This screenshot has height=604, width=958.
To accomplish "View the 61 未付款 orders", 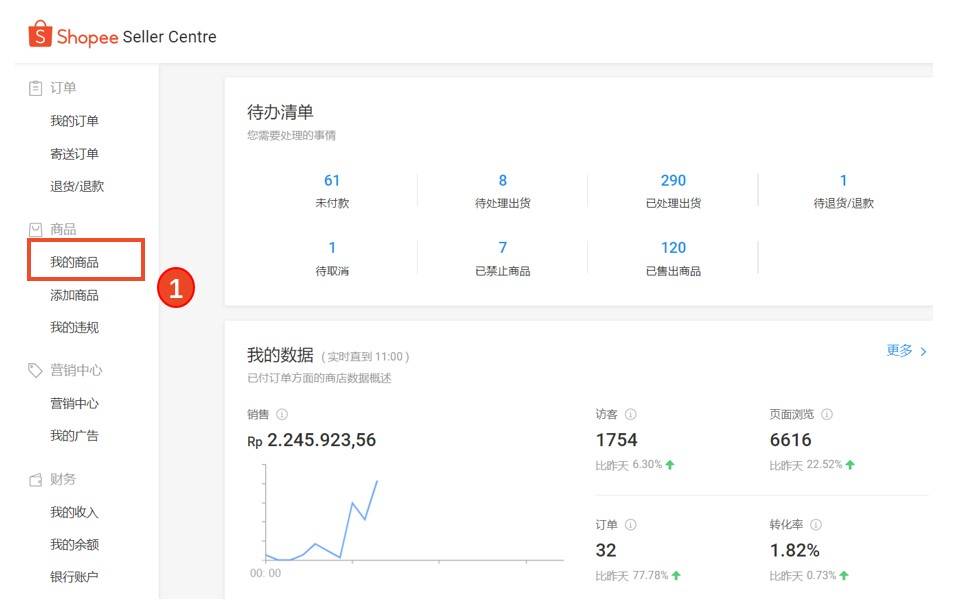I will tap(332, 190).
